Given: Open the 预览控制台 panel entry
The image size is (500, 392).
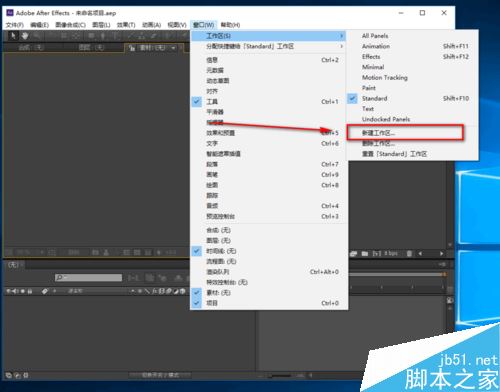Looking at the screenshot, I should (x=269, y=216).
